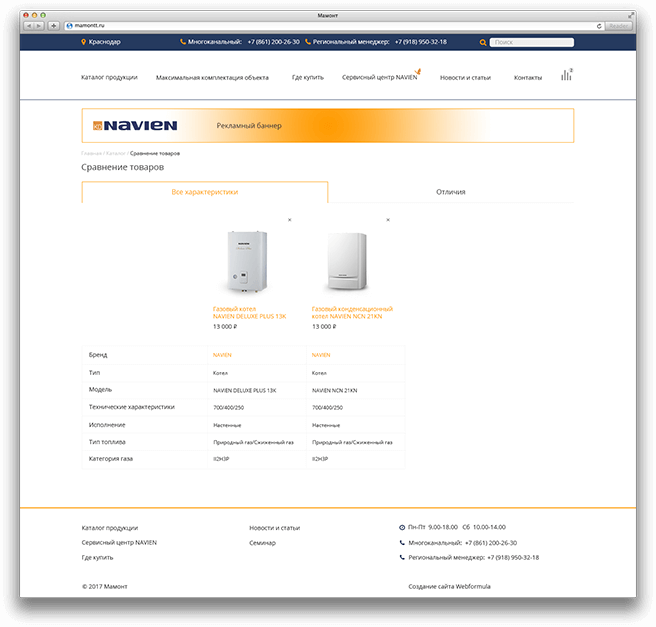The height and width of the screenshot is (627, 656).
Task: Open Контакты in the top menu
Action: coord(528,78)
